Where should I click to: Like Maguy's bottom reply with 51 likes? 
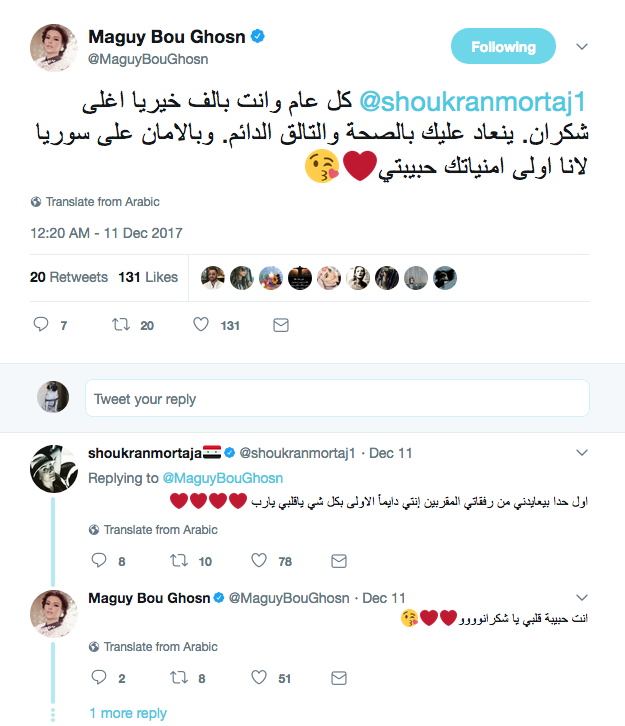(258, 678)
